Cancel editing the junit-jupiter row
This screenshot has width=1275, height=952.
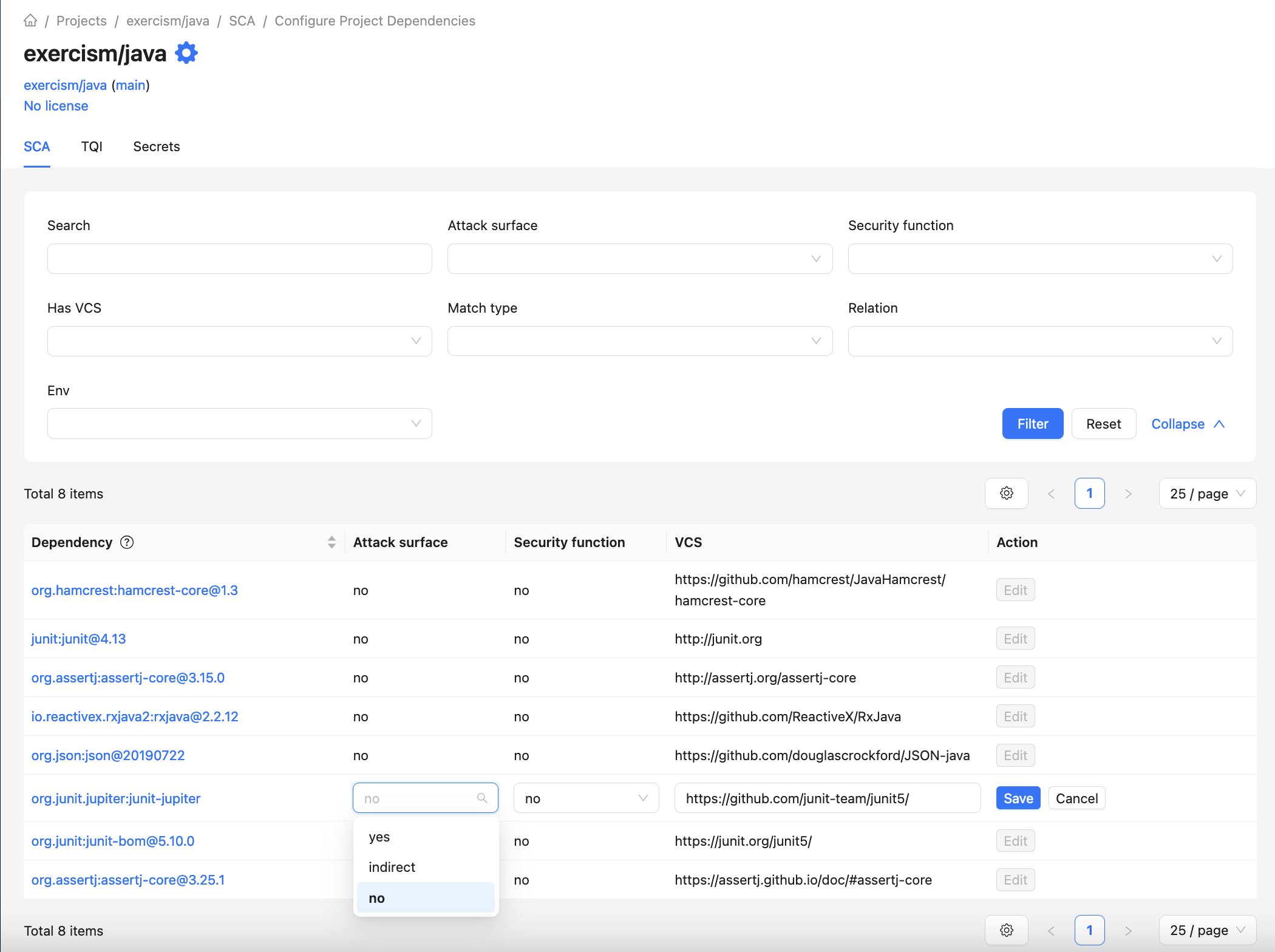tap(1077, 798)
